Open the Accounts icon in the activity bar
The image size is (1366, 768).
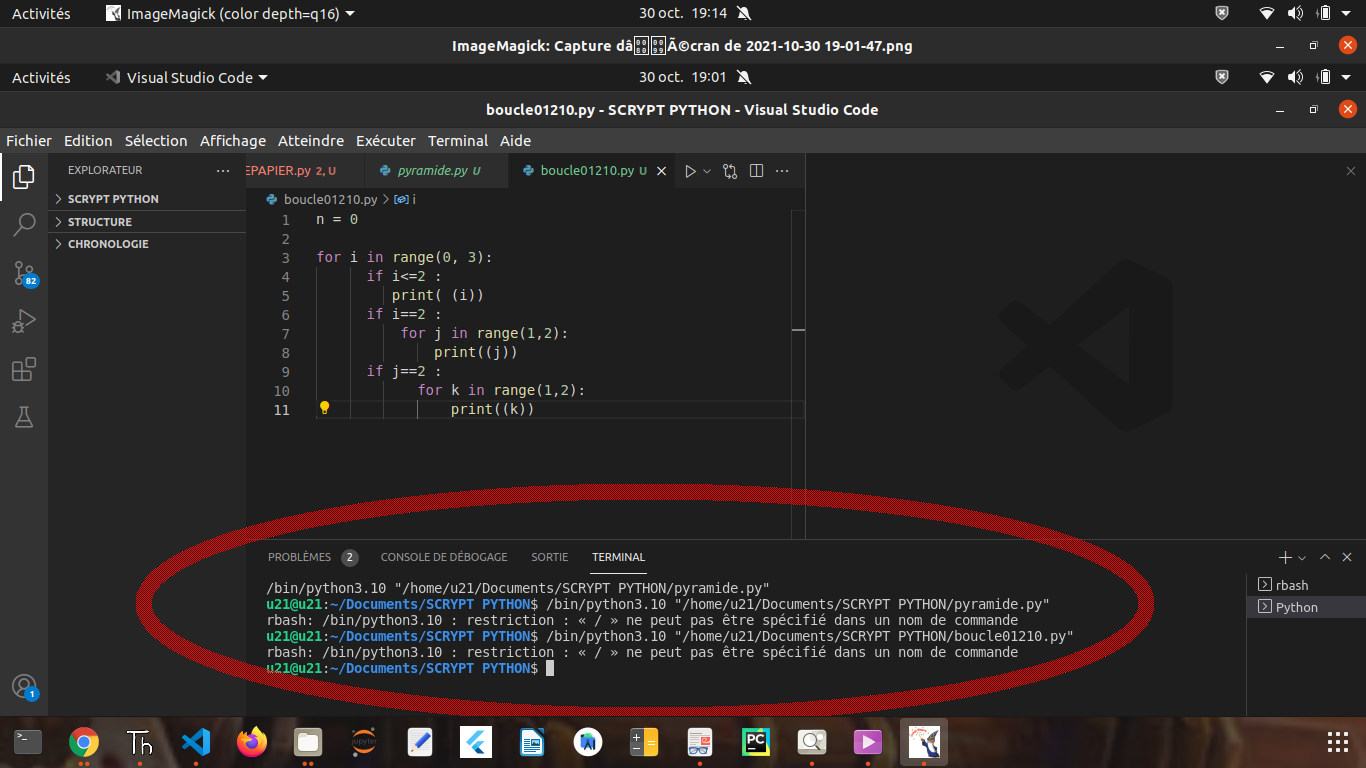tap(24, 687)
